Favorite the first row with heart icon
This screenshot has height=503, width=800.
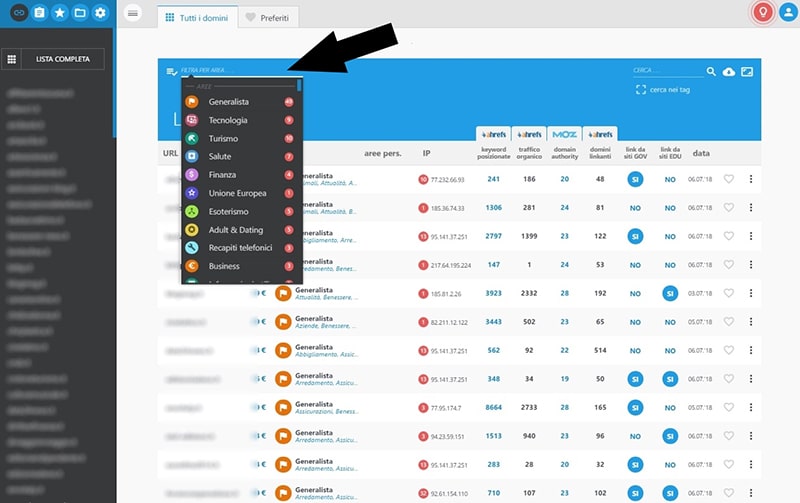728,179
